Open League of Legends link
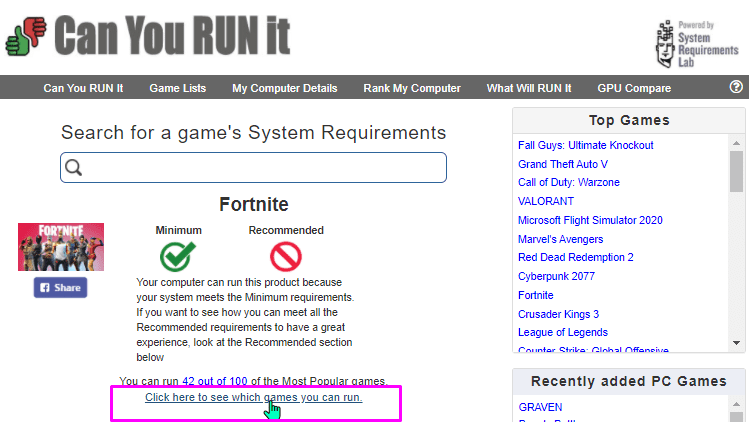This screenshot has height=422, width=749. 563,333
